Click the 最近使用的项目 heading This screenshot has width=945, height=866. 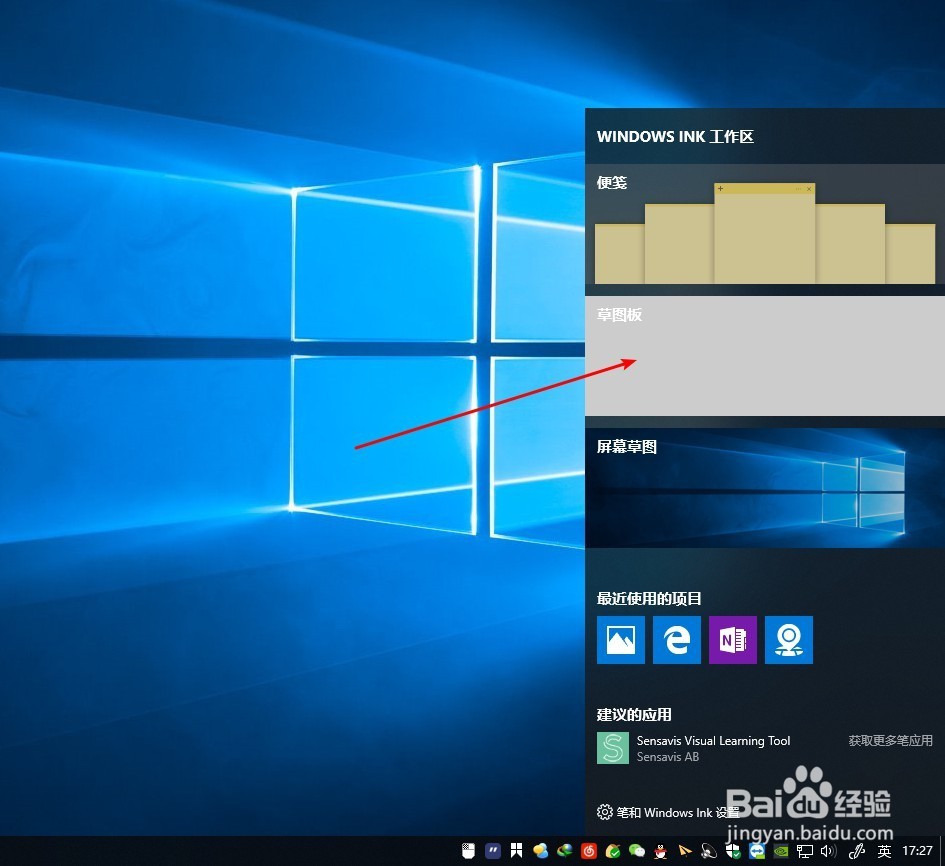(x=649, y=598)
